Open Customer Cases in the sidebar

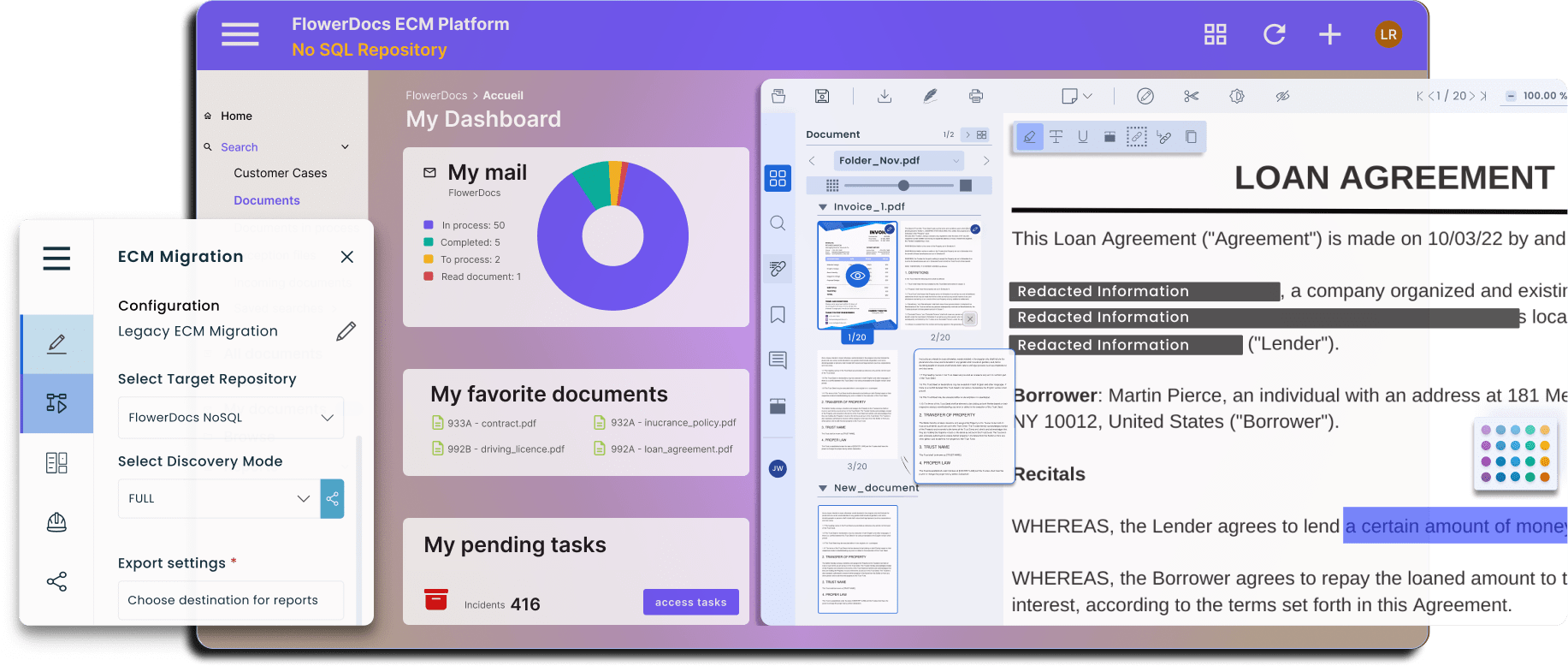280,173
